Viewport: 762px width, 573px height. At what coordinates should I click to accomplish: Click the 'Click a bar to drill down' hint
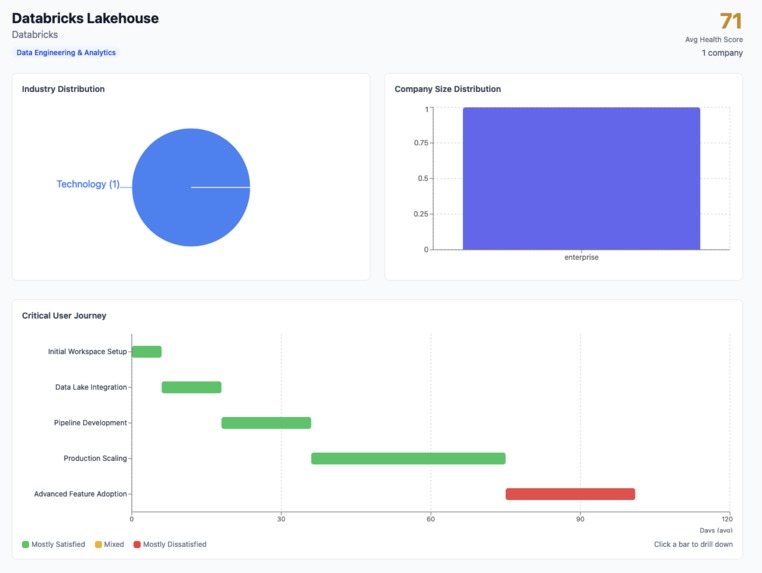(x=693, y=544)
